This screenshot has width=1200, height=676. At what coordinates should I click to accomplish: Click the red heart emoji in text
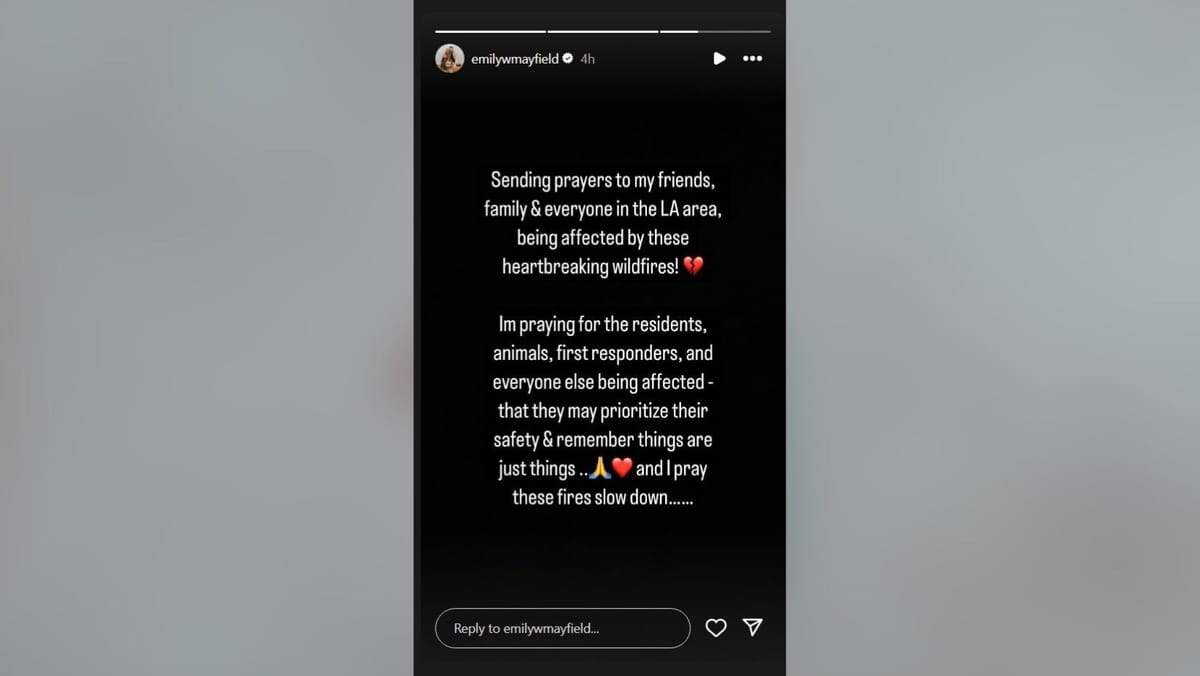621,469
